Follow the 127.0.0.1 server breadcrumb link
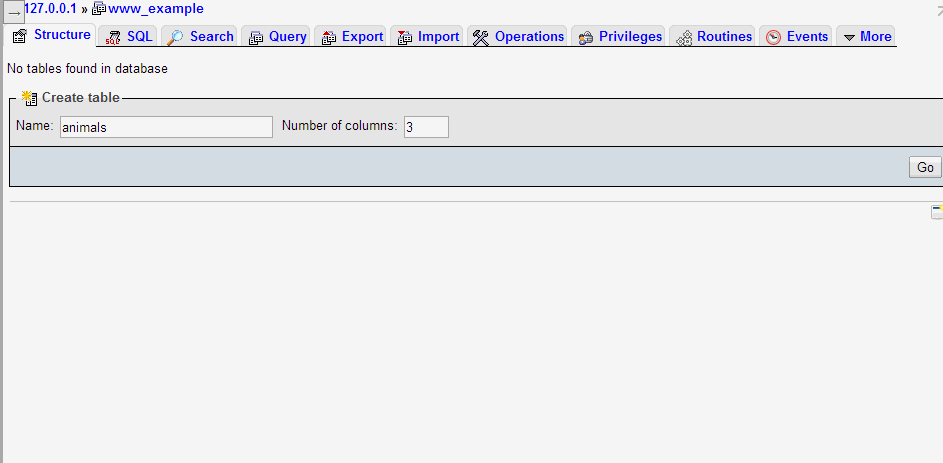 pyautogui.click(x=51, y=9)
